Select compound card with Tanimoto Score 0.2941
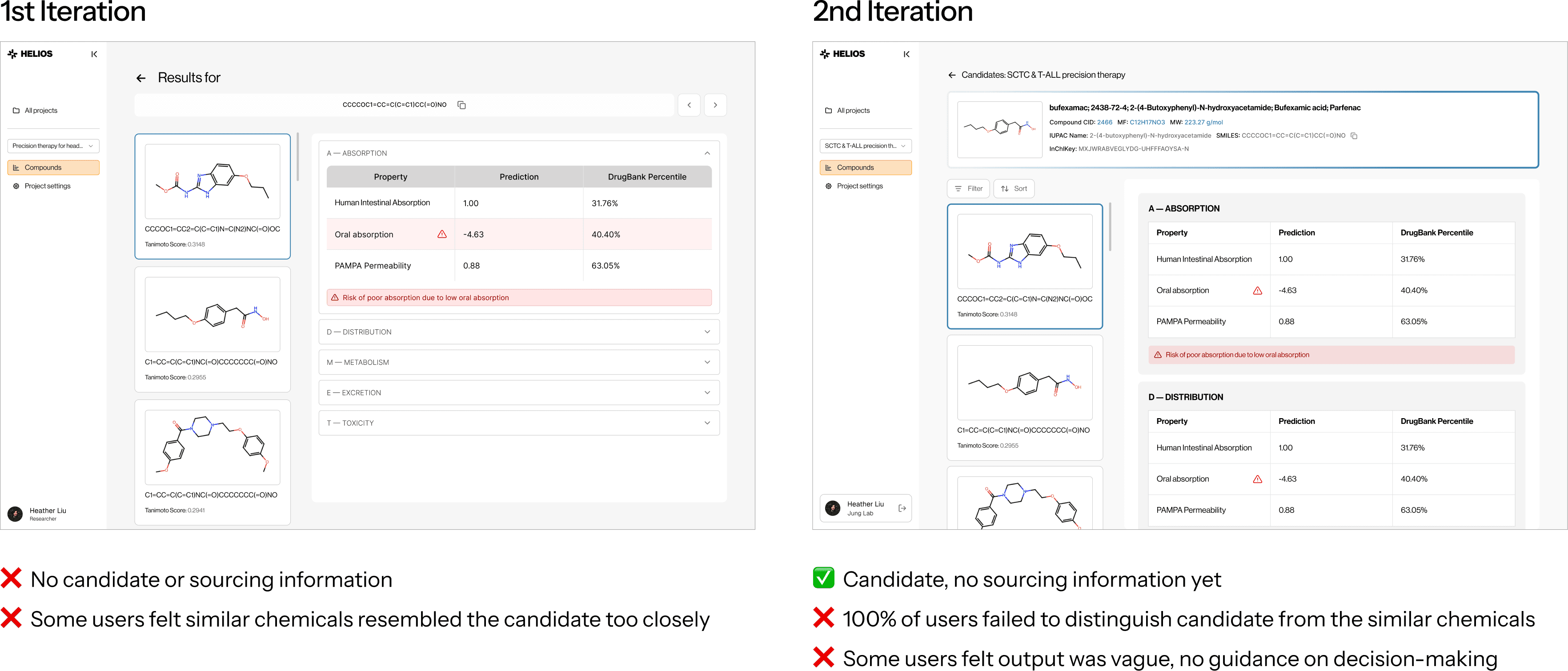Image resolution: width=1568 pixels, height=671 pixels. click(213, 462)
